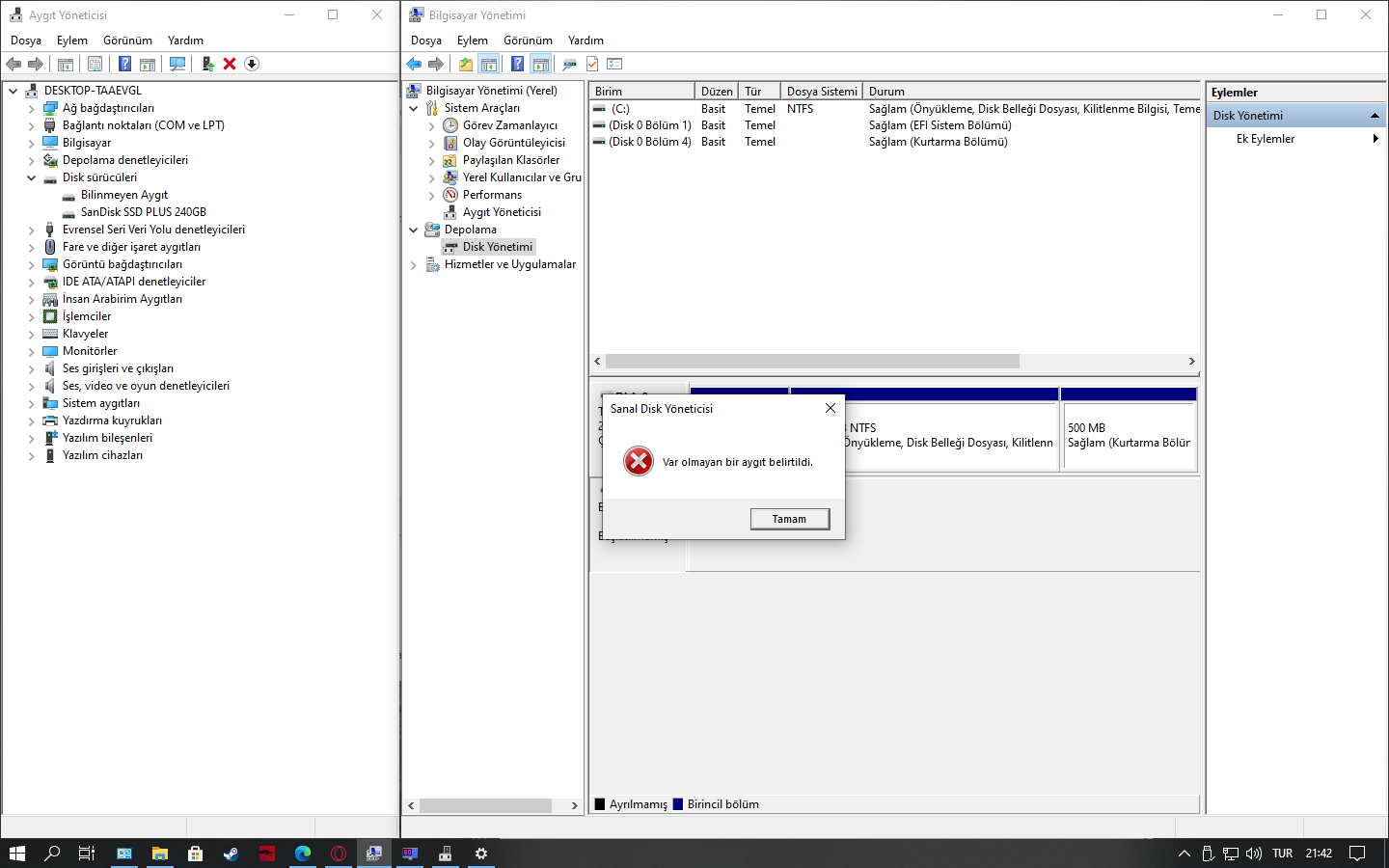The height and width of the screenshot is (868, 1389).
Task: Click the checklist settings icon in Bilgisayar Yönetimi toolbar
Action: (614, 64)
